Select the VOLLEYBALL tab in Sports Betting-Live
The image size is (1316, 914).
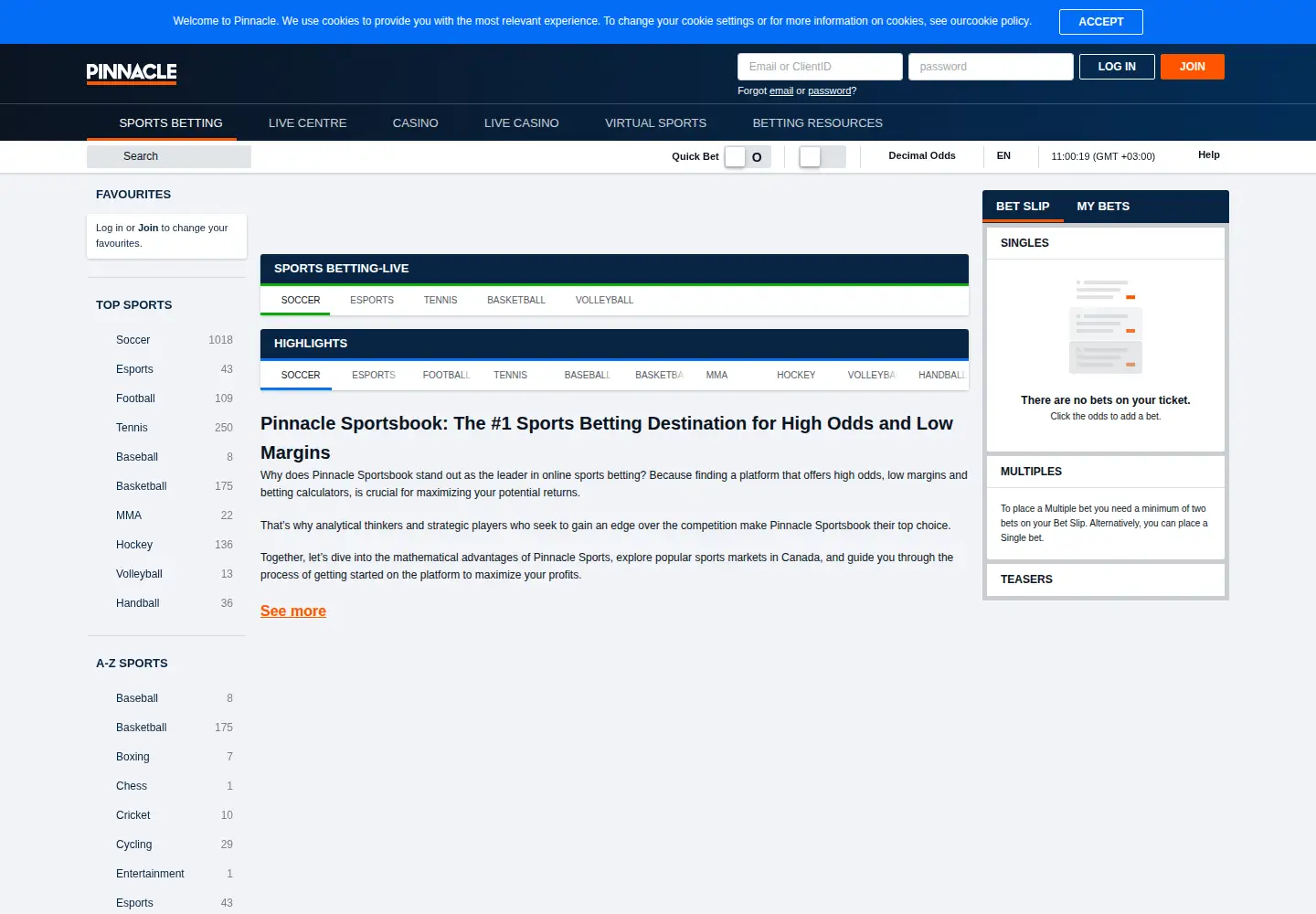[x=604, y=301]
